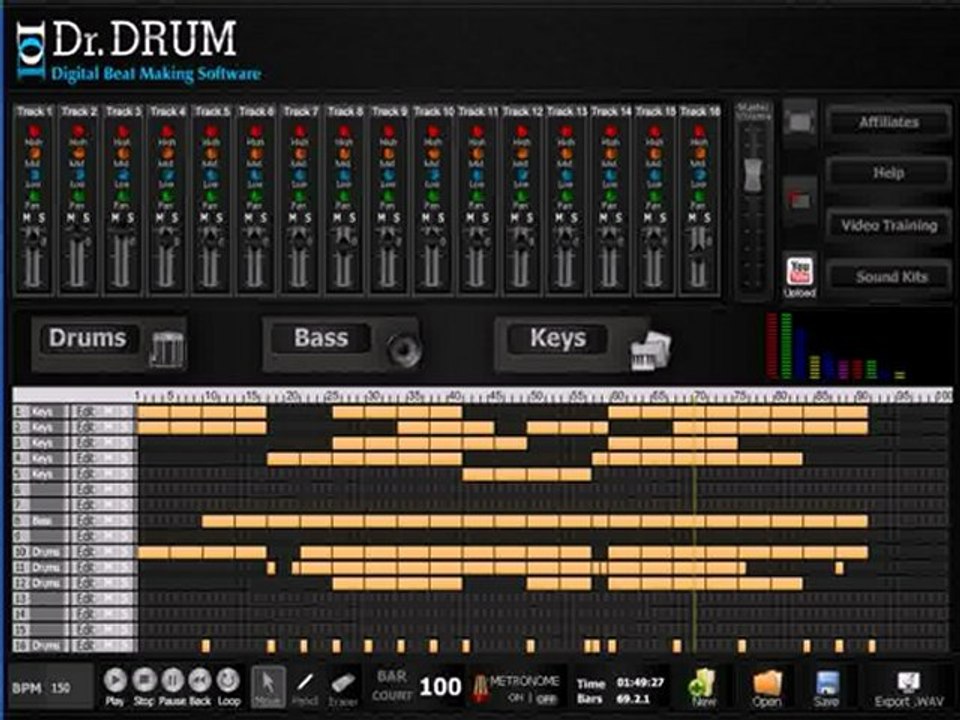This screenshot has width=960, height=720.
Task: Select the Eraser tool
Action: [343, 686]
